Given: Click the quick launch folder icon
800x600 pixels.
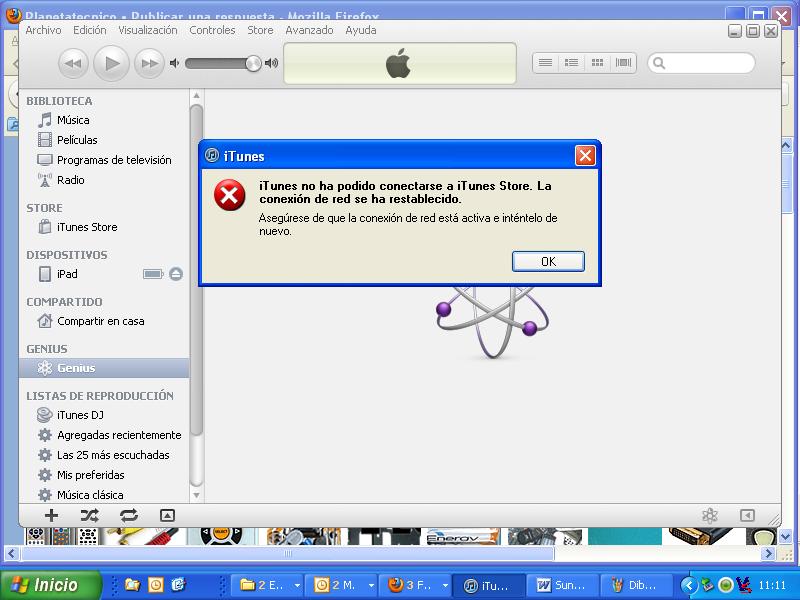Looking at the screenshot, I should 132,585.
